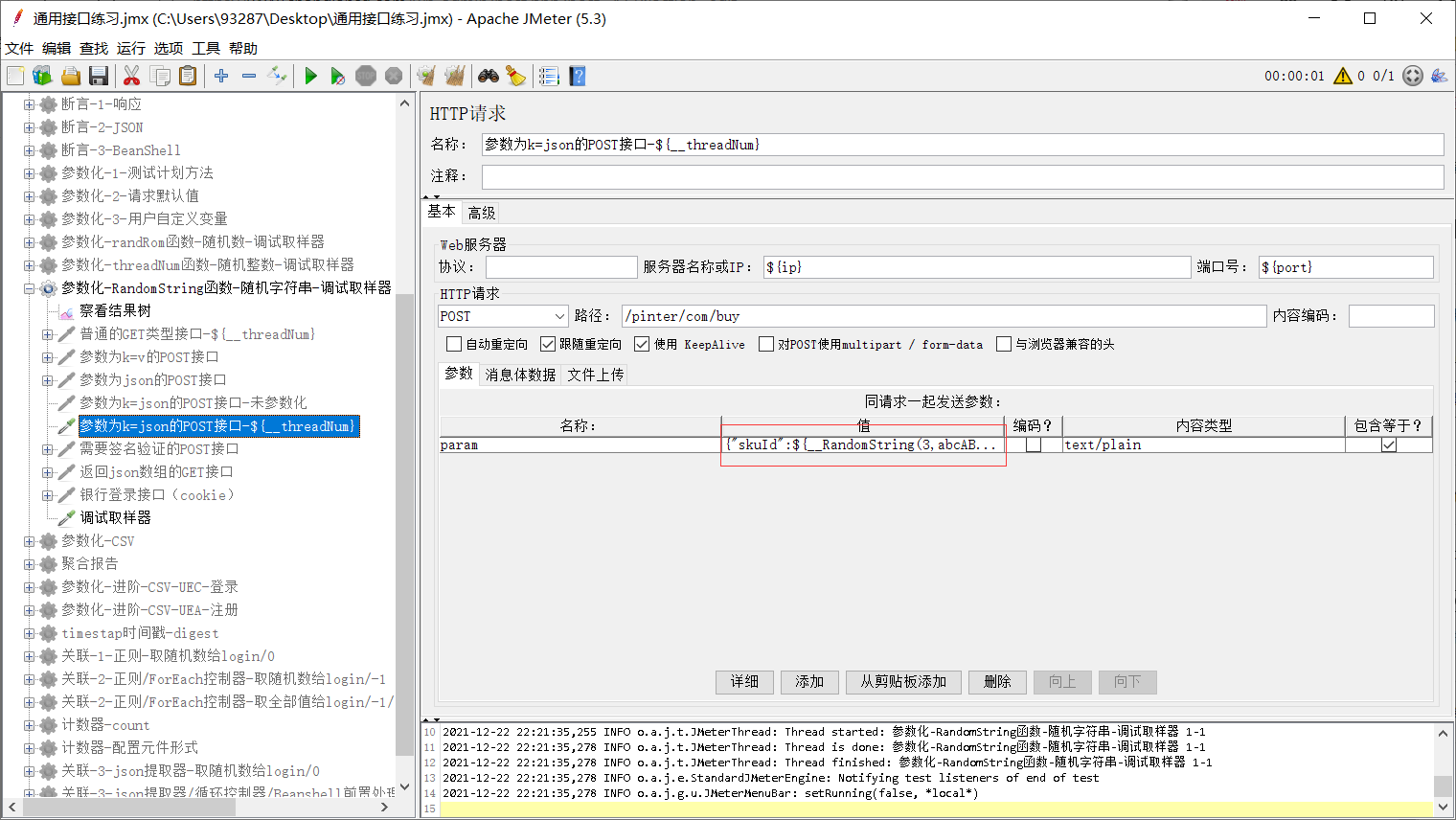Click the New test plan icon

[15, 76]
